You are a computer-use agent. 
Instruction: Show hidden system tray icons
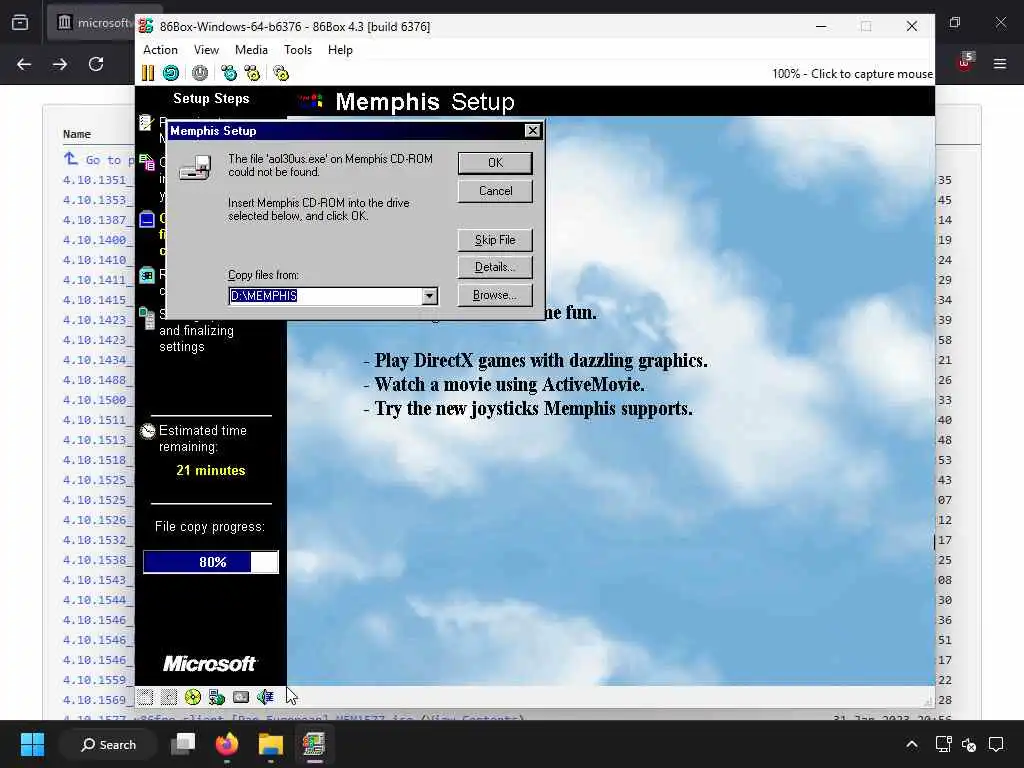(912, 744)
